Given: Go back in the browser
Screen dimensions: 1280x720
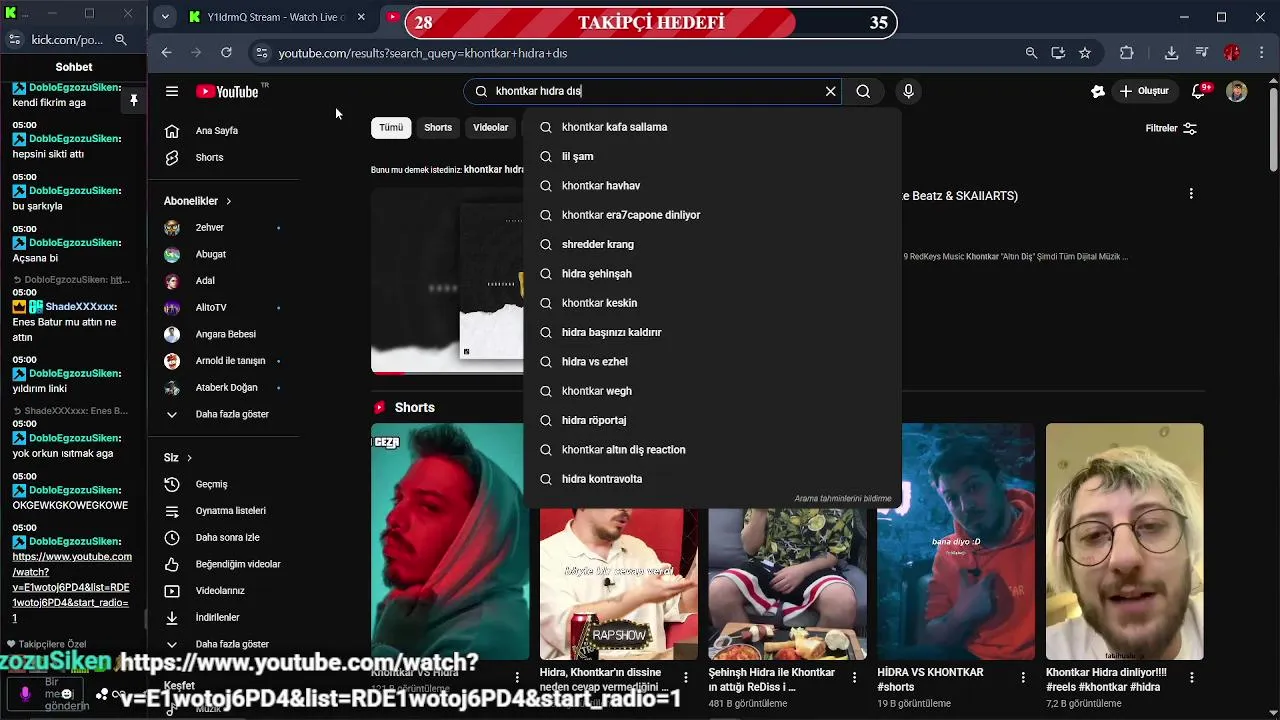Looking at the screenshot, I should click(166, 53).
